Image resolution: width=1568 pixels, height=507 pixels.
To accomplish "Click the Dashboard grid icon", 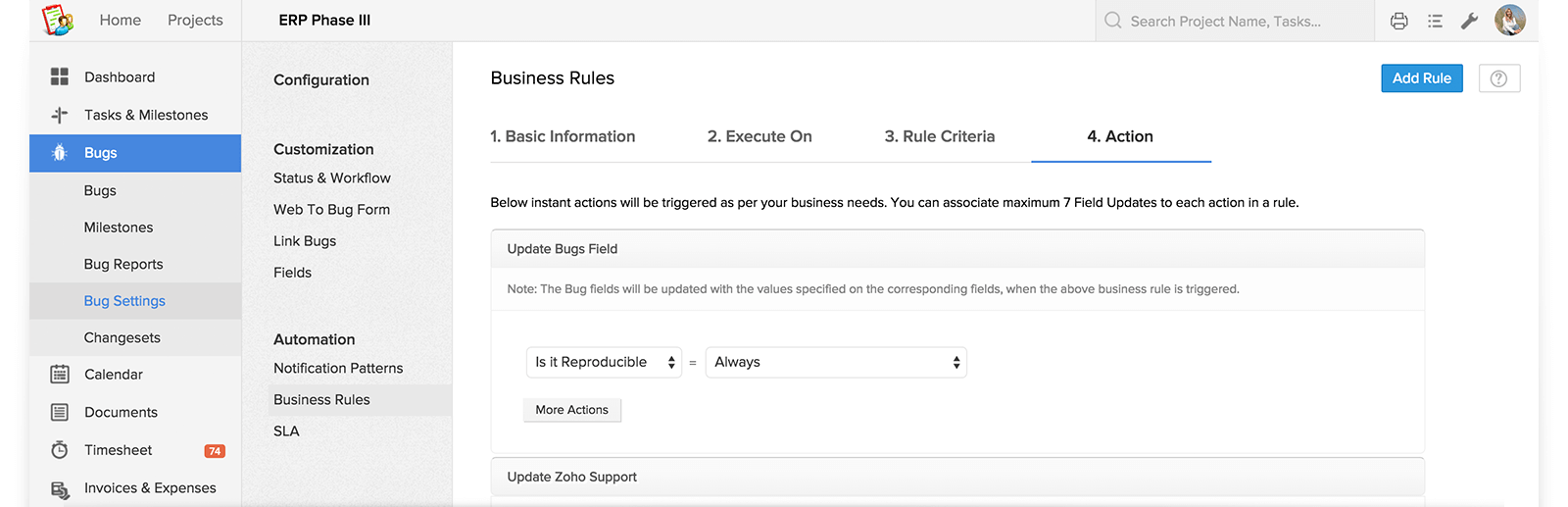I will (60, 76).
